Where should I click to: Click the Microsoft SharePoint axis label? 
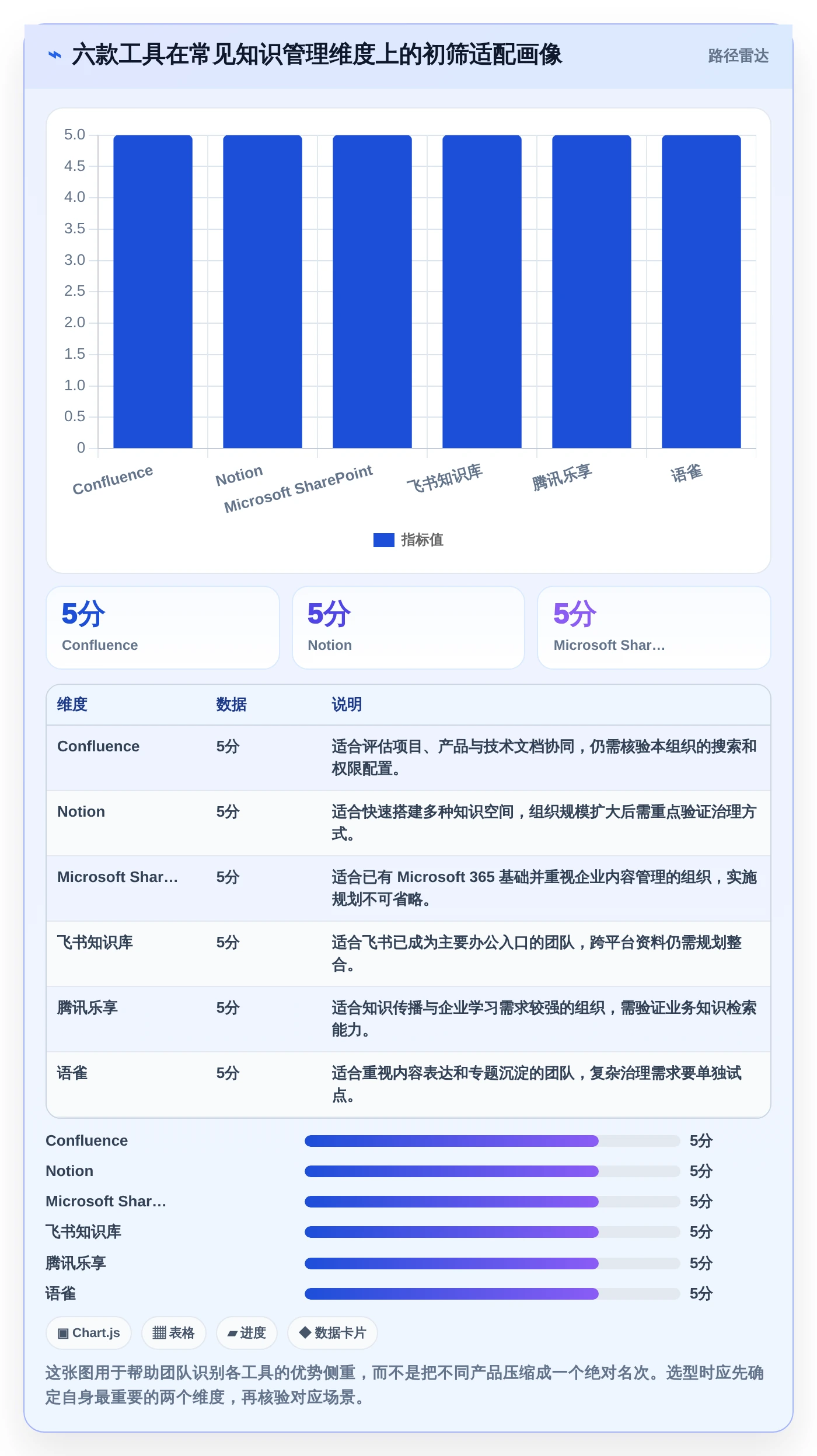(x=298, y=489)
